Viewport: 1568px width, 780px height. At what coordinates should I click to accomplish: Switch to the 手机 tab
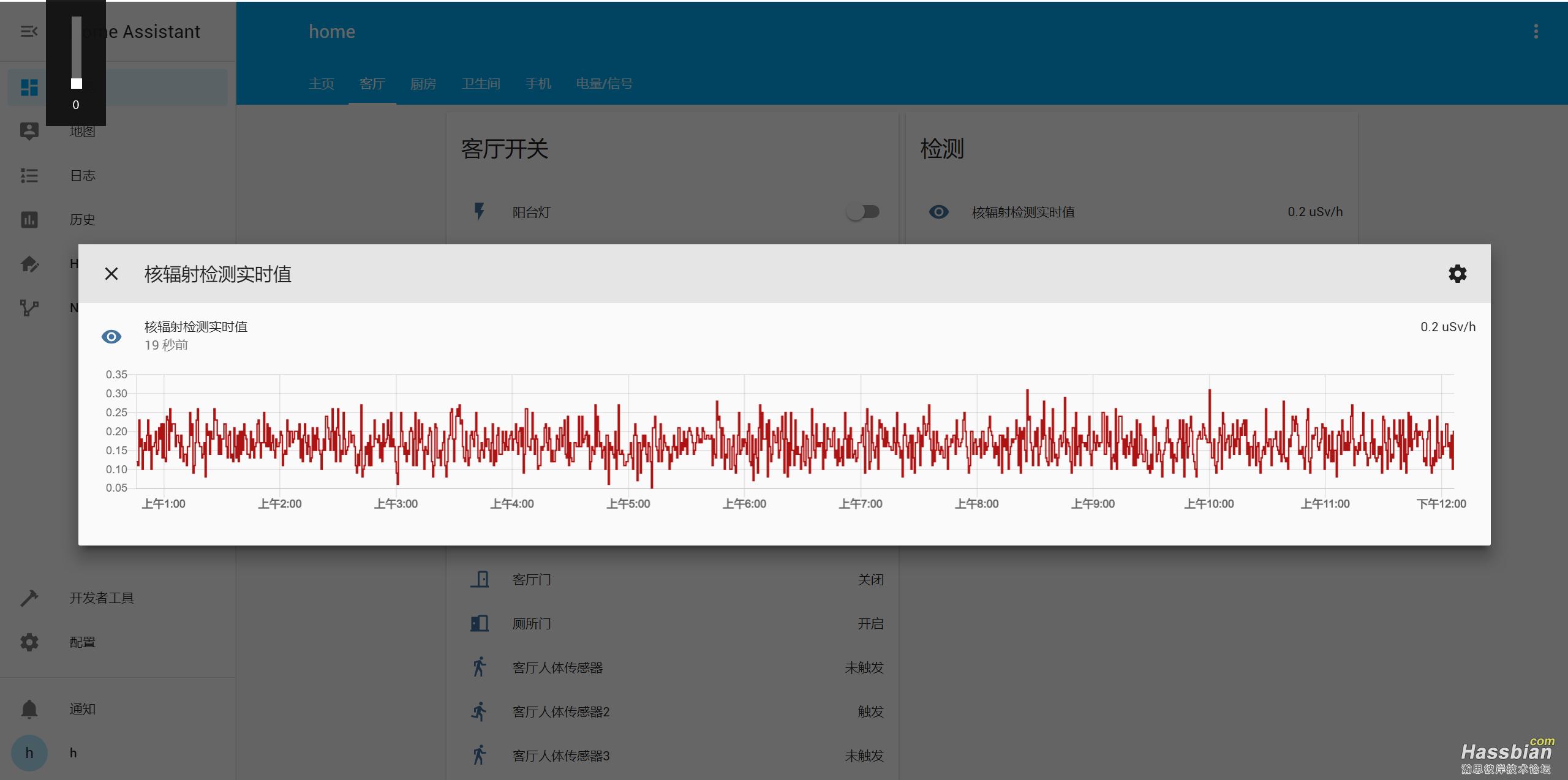coord(538,84)
